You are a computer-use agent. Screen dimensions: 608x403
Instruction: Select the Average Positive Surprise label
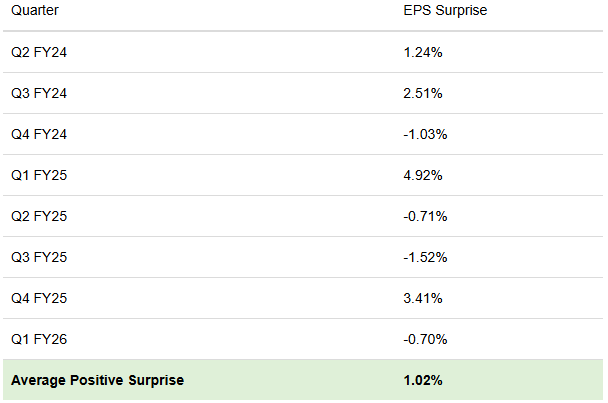point(98,380)
